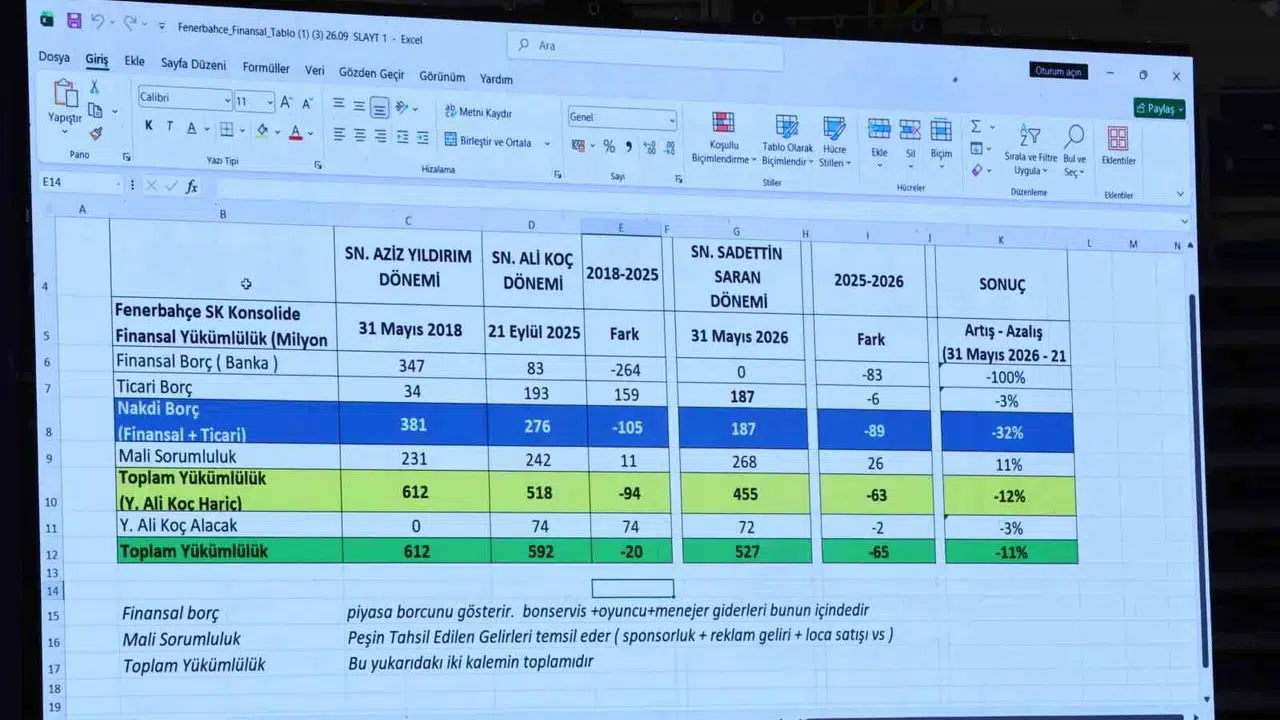Click the Save icon in title bar
The height and width of the screenshot is (720, 1280).
pos(73,20)
